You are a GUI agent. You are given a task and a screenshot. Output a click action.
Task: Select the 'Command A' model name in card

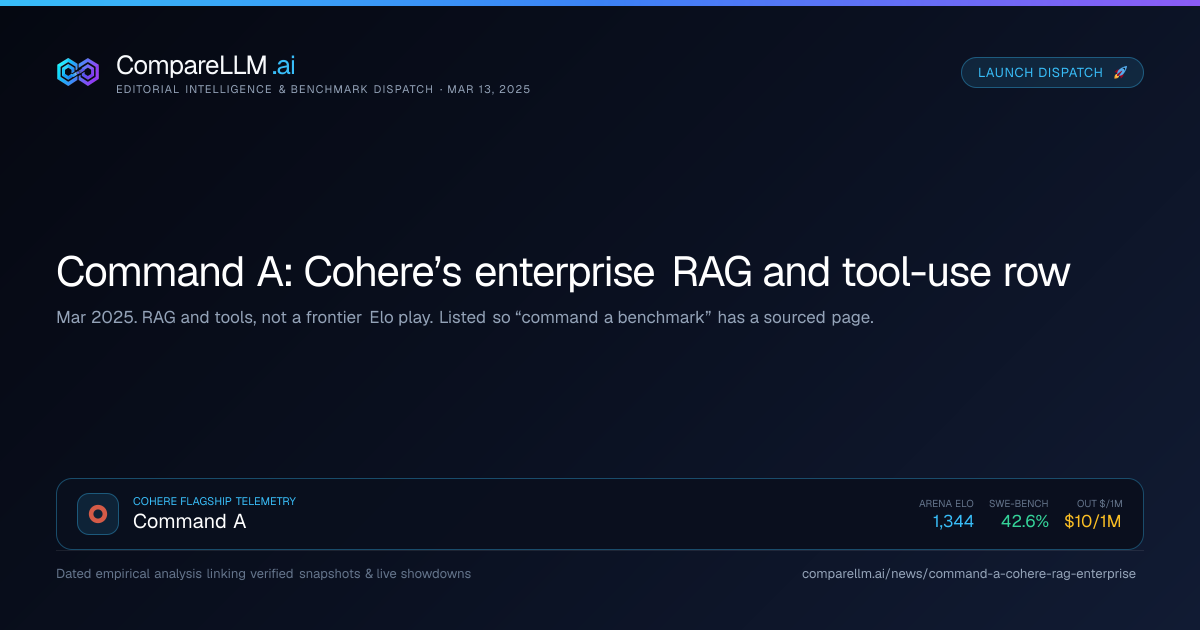189,521
